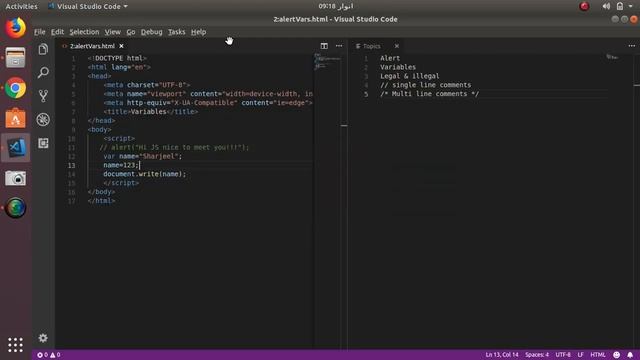Open the Debug view in activity bar
The width and height of the screenshot is (640, 360).
[43, 119]
